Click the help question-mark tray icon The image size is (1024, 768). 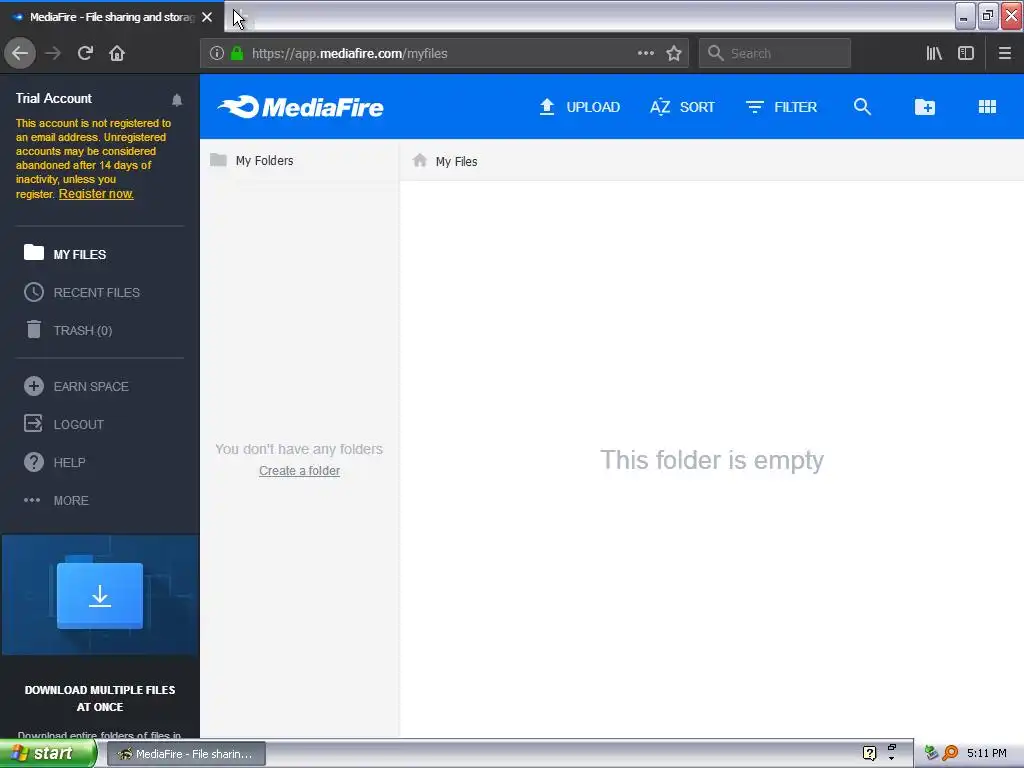pos(869,753)
